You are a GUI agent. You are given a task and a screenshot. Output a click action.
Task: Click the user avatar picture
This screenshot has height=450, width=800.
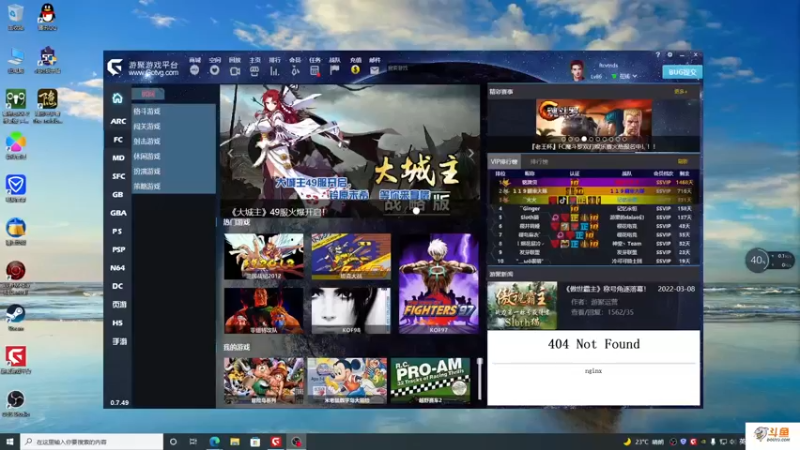577,70
